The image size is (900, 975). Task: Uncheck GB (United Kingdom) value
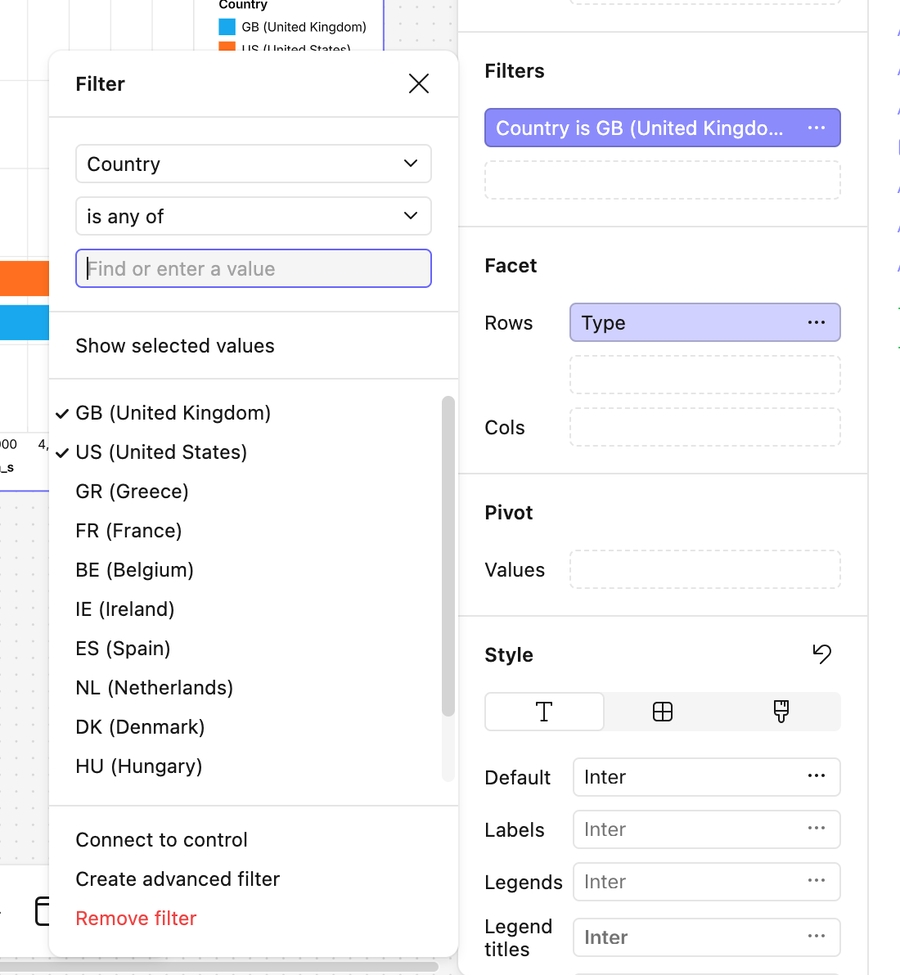pyautogui.click(x=173, y=413)
